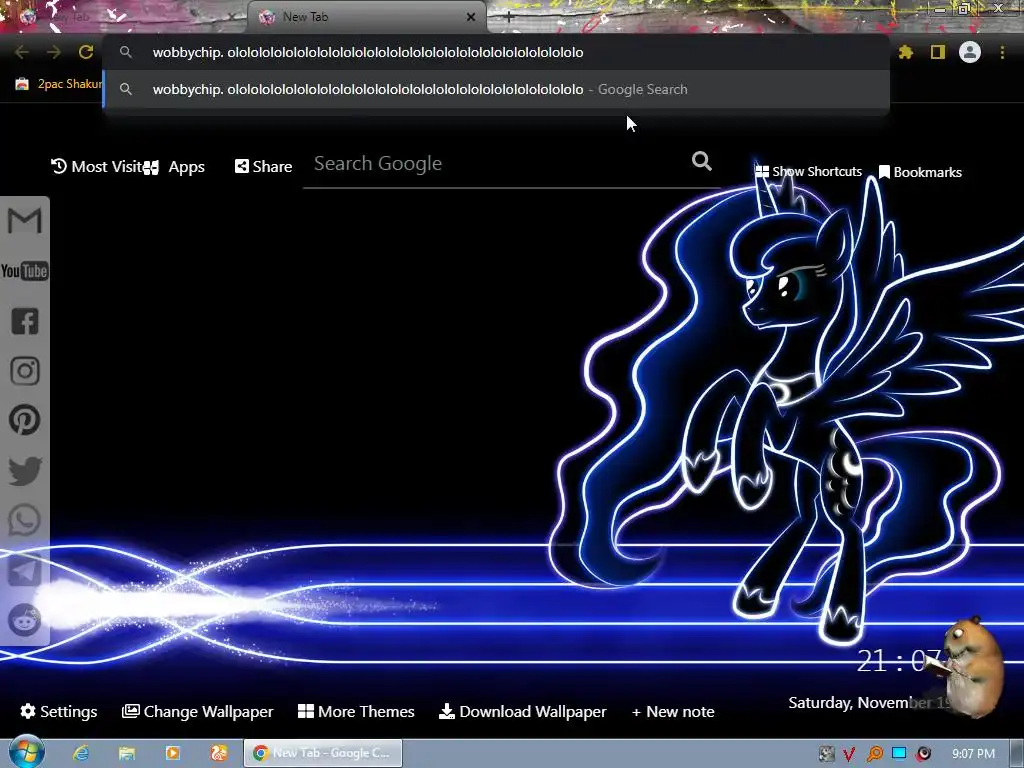Click the page's magnifier search icon

coord(701,161)
